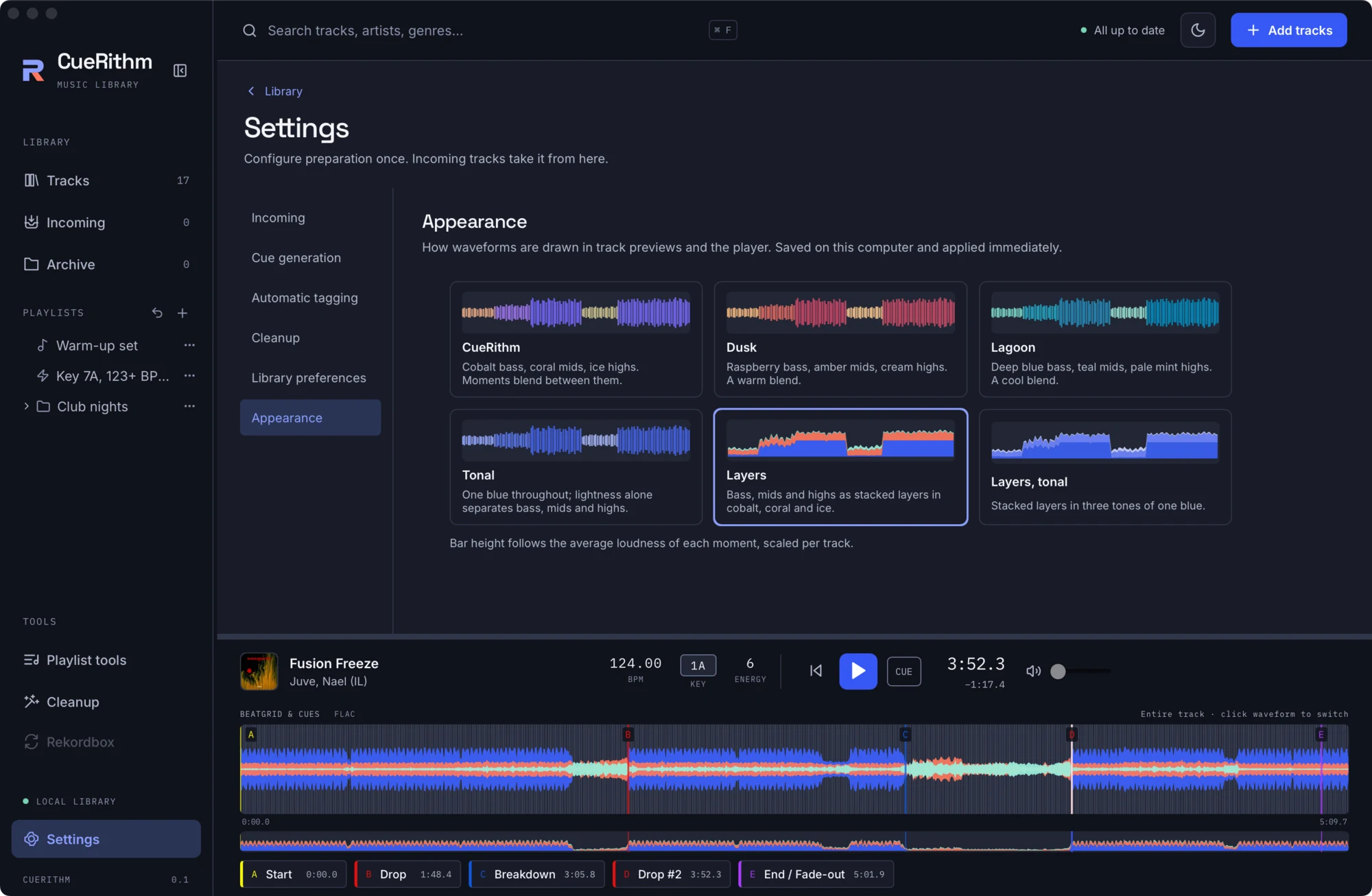Image resolution: width=1372 pixels, height=896 pixels.
Task: Toggle dark mode with the moon icon
Action: [1198, 30]
